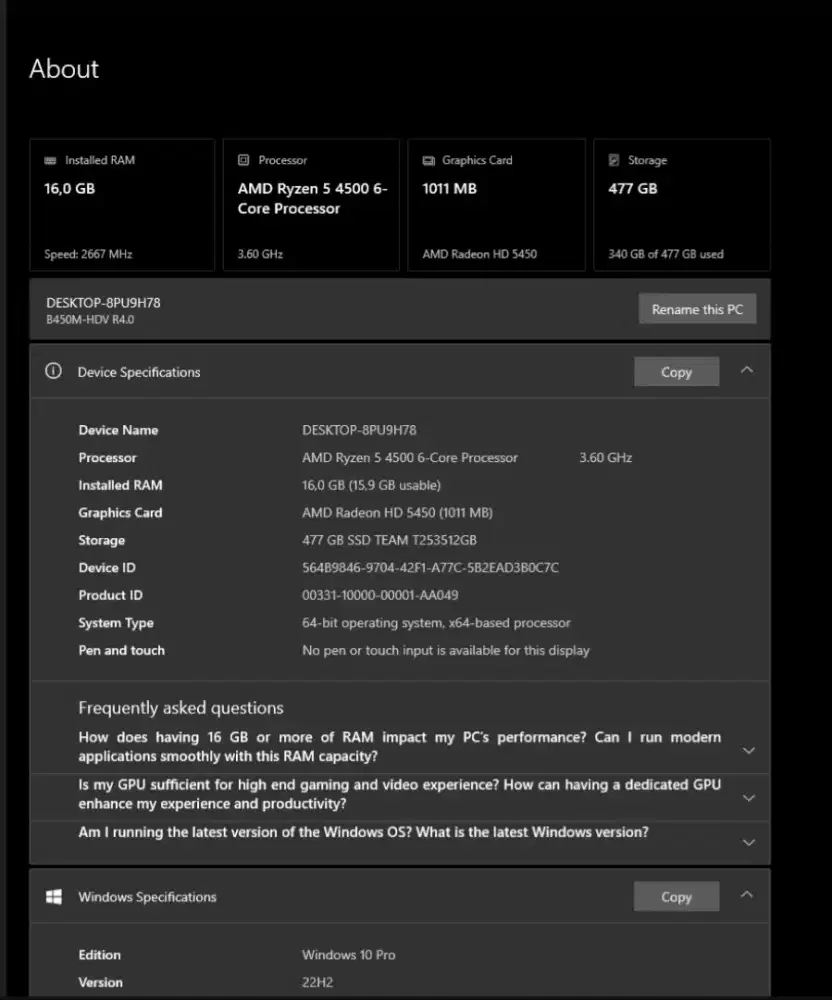The image size is (832, 1000).
Task: Select the Device ID value text
Action: 430,567
